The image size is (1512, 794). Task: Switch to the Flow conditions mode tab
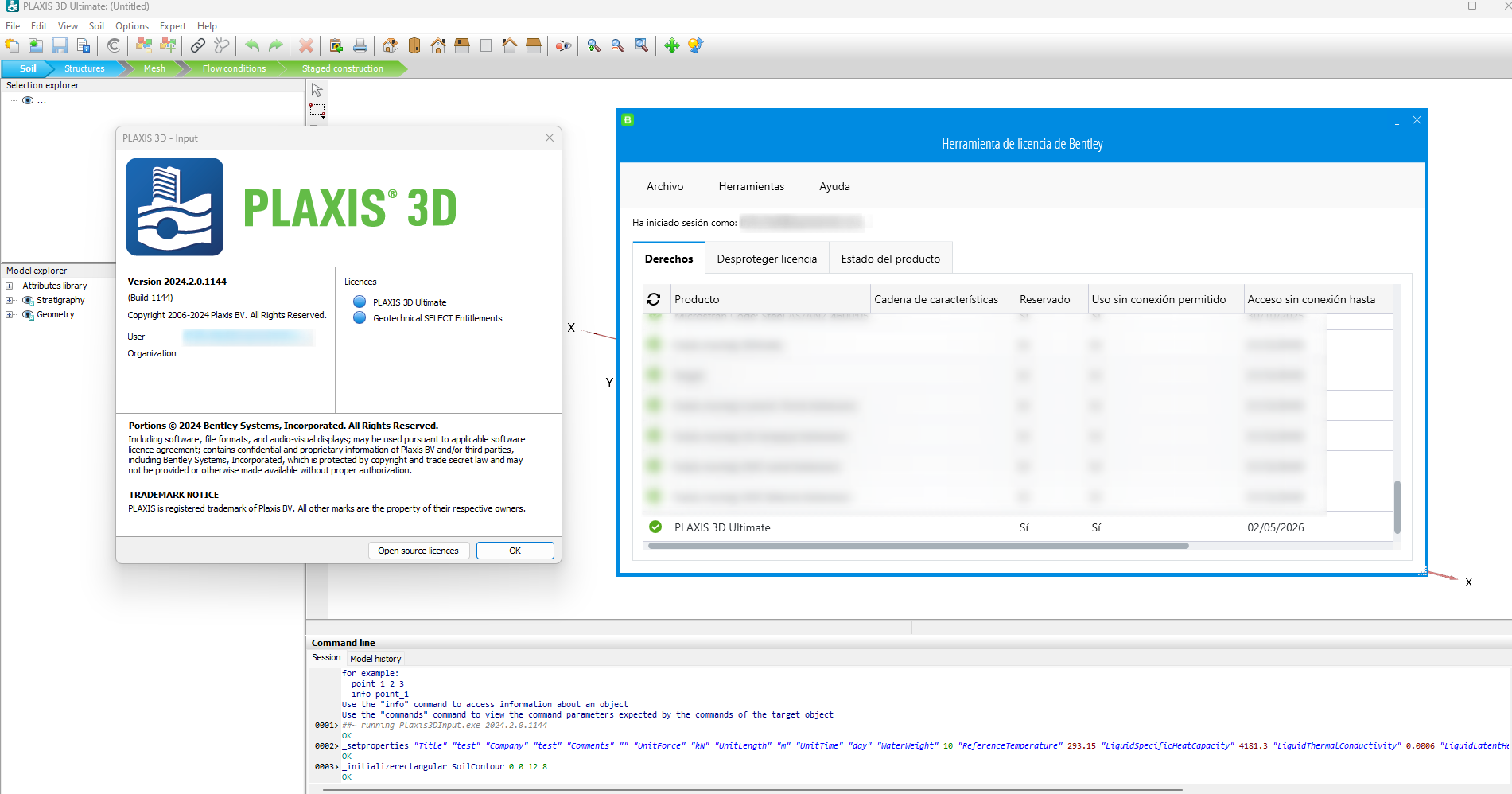(234, 68)
